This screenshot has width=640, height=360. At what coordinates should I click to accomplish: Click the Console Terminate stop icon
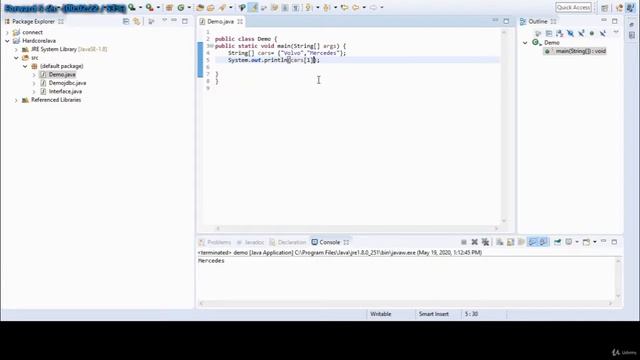pyautogui.click(x=464, y=242)
